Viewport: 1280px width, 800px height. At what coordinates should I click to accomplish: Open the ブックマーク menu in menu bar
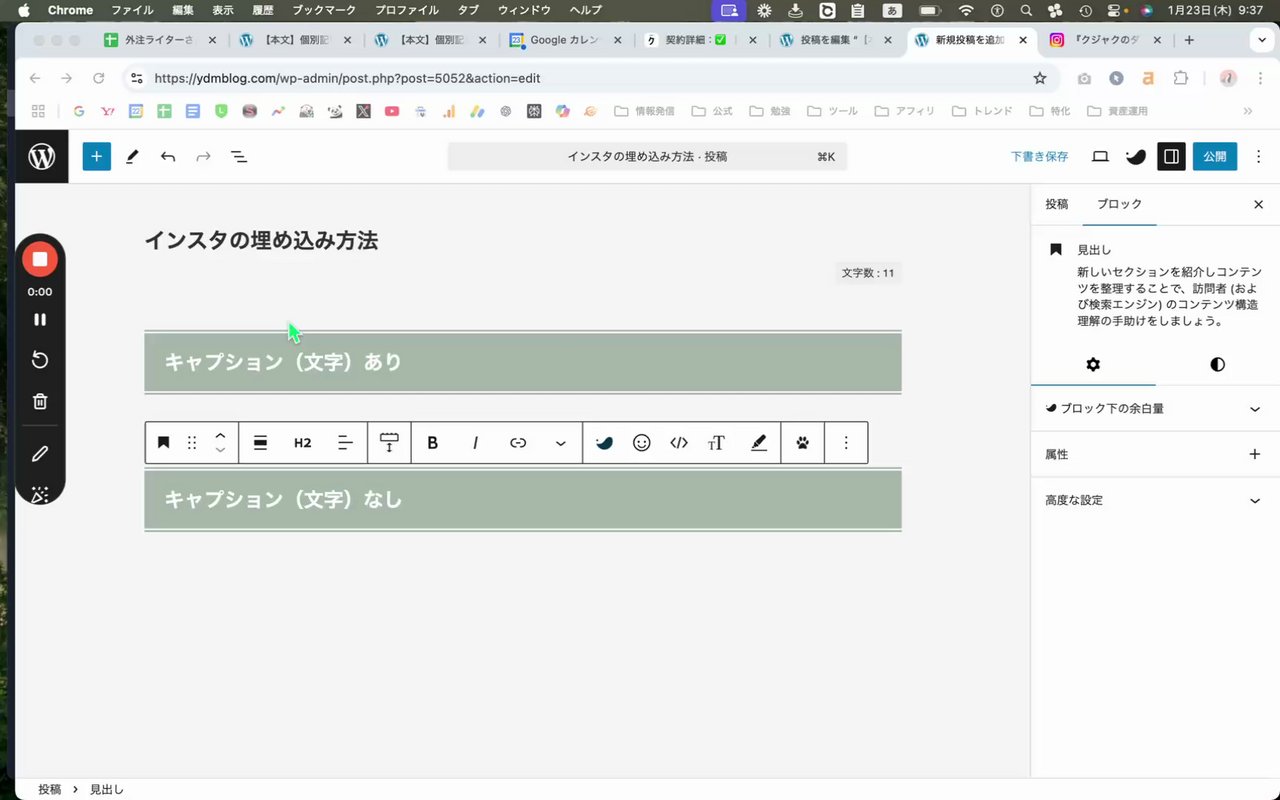coord(324,10)
